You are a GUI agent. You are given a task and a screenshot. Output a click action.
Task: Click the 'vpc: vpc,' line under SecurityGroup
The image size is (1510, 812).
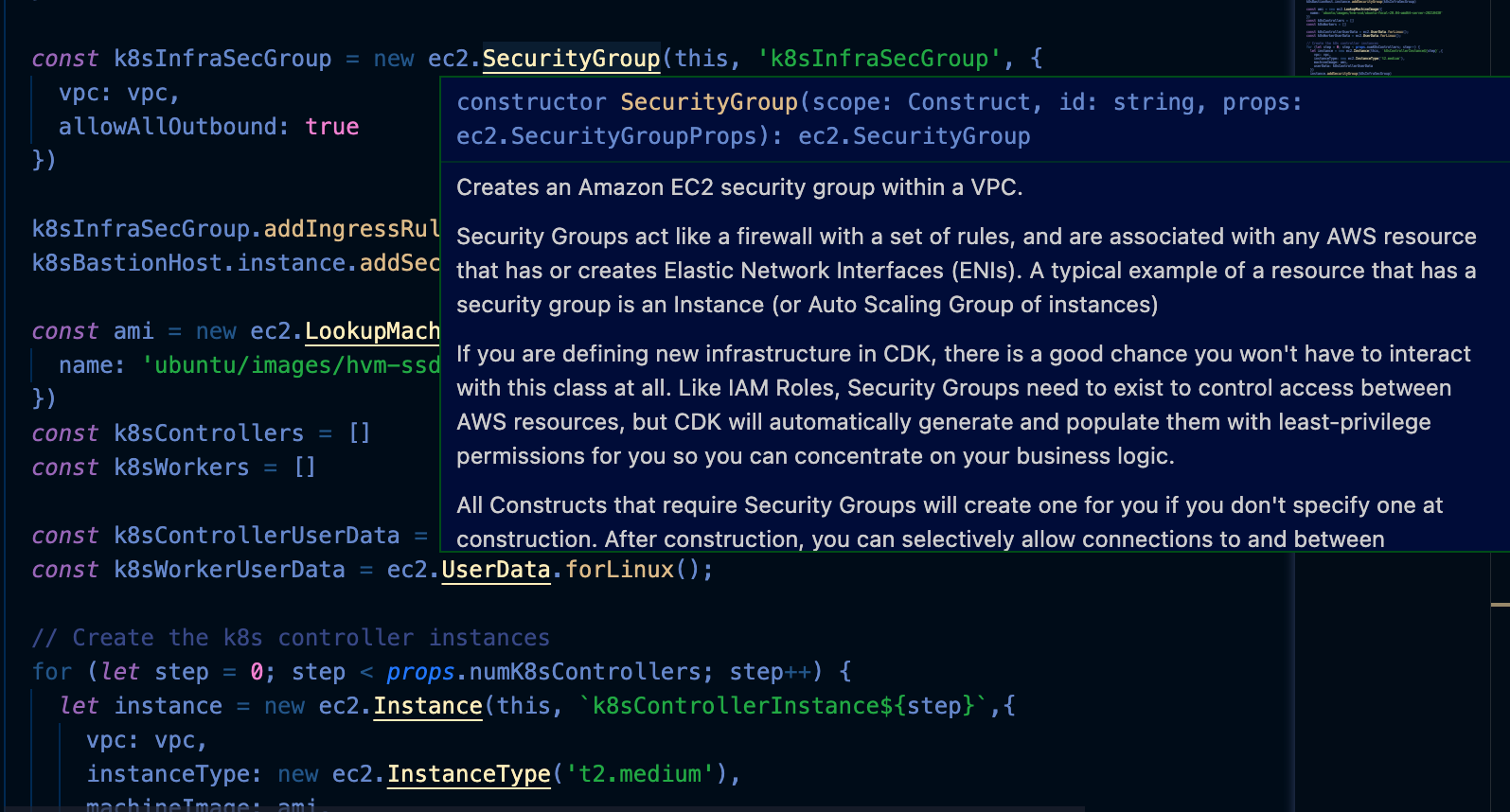(119, 93)
